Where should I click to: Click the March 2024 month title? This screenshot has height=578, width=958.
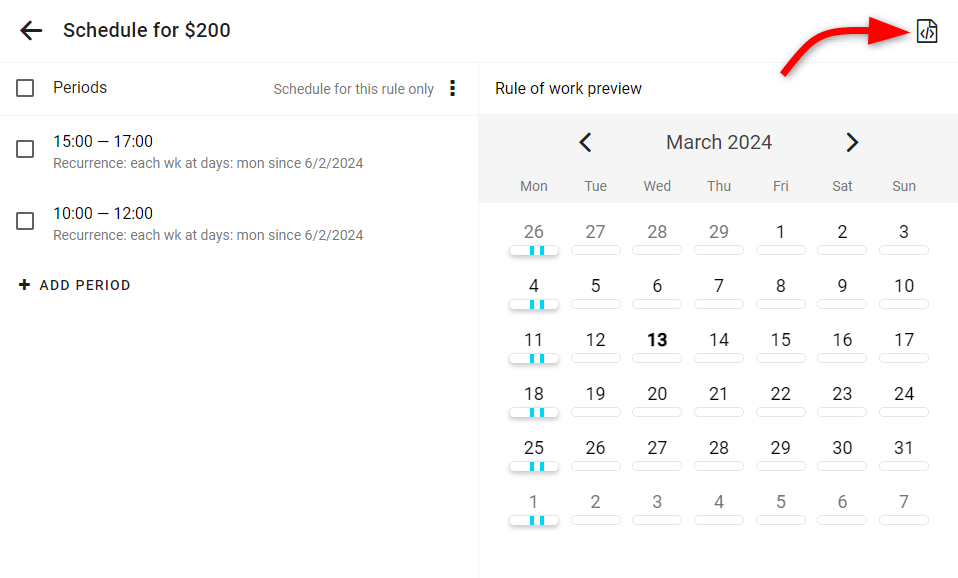[x=718, y=142]
